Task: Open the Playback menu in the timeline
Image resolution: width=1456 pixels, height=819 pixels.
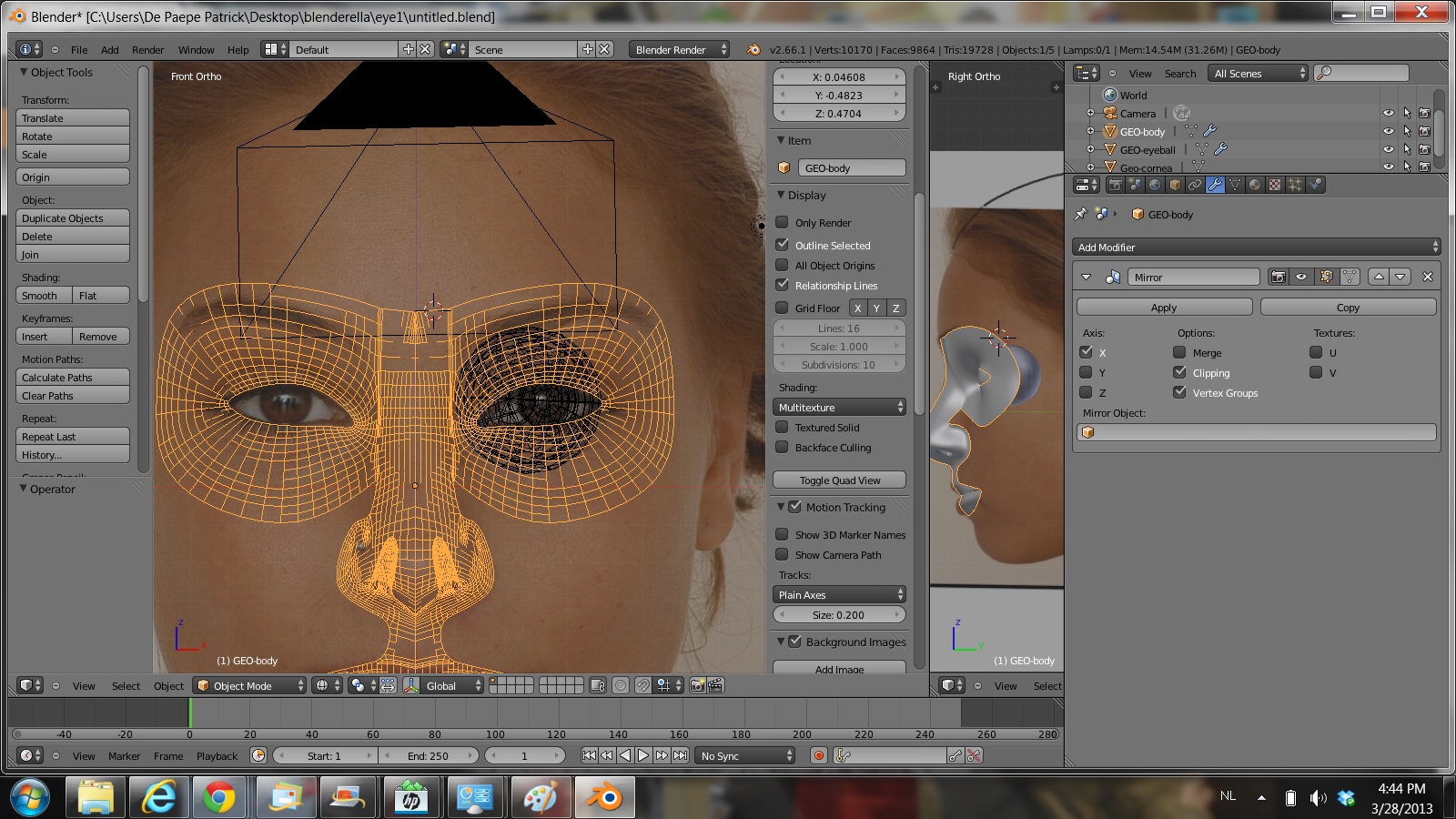Action: 217,755
